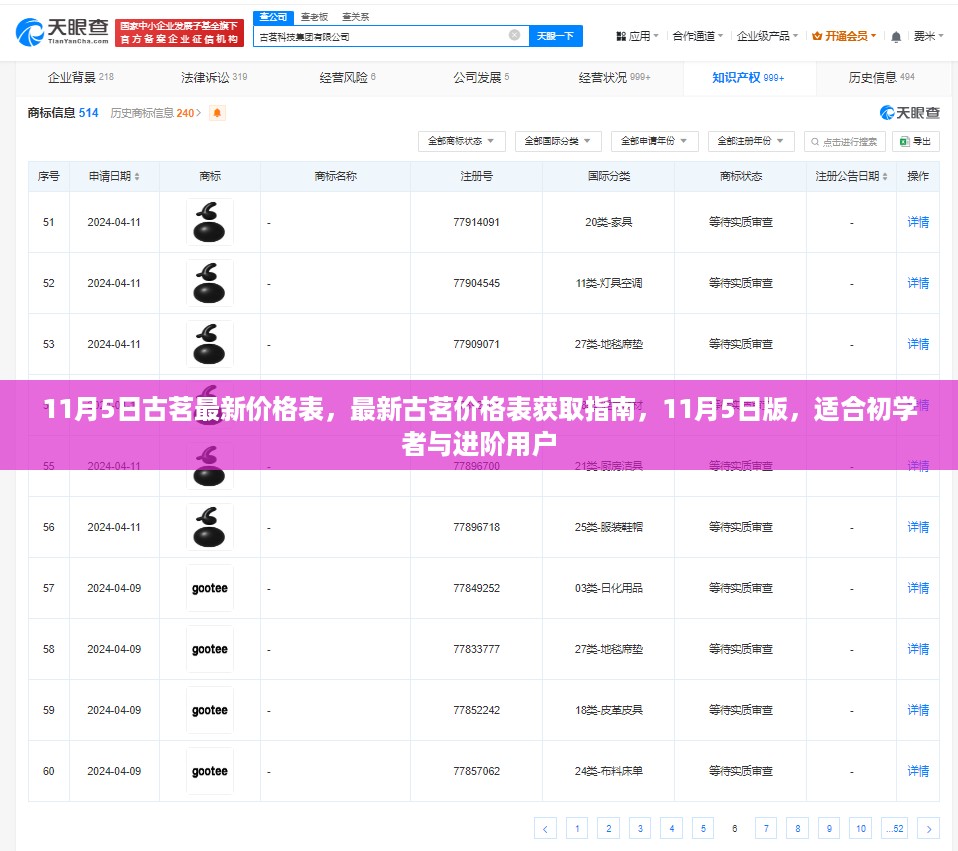Expand the 全部商标状态 filter dropdown
Screen dimensions: 958x851
pyautogui.click(x=461, y=141)
